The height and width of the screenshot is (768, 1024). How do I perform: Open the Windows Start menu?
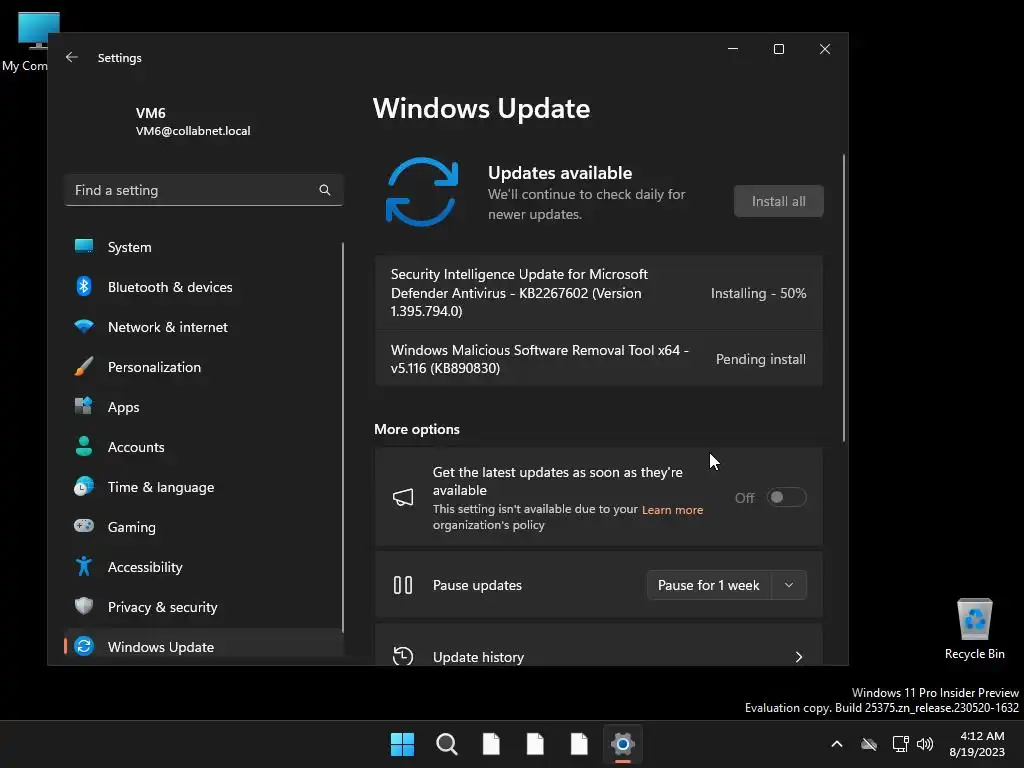tap(402, 744)
